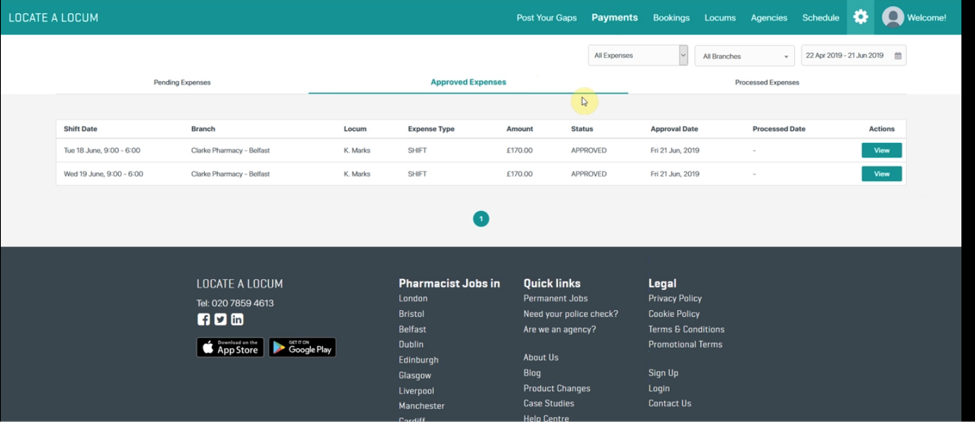Open the date range field 22 Apr 2019 - 21 Jun 2019
975x422 pixels.
point(853,55)
